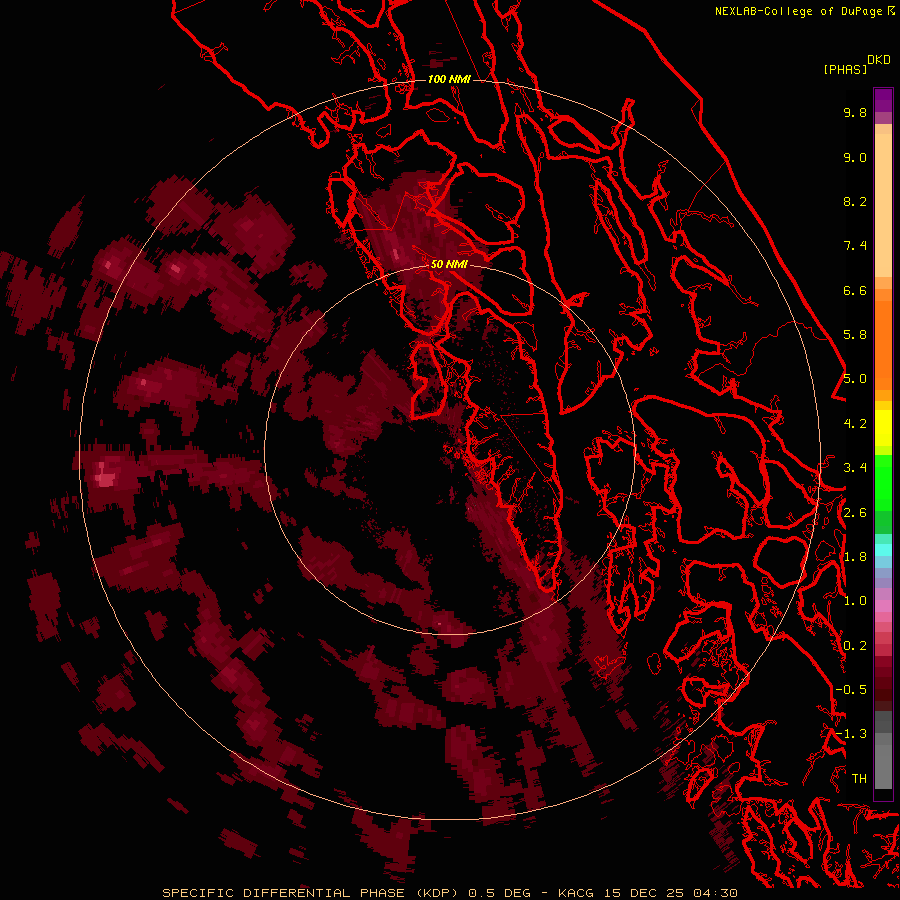Viewport: 900px width, 900px height.
Task: Click the 50 NMI range ring label
Action: pos(449,264)
